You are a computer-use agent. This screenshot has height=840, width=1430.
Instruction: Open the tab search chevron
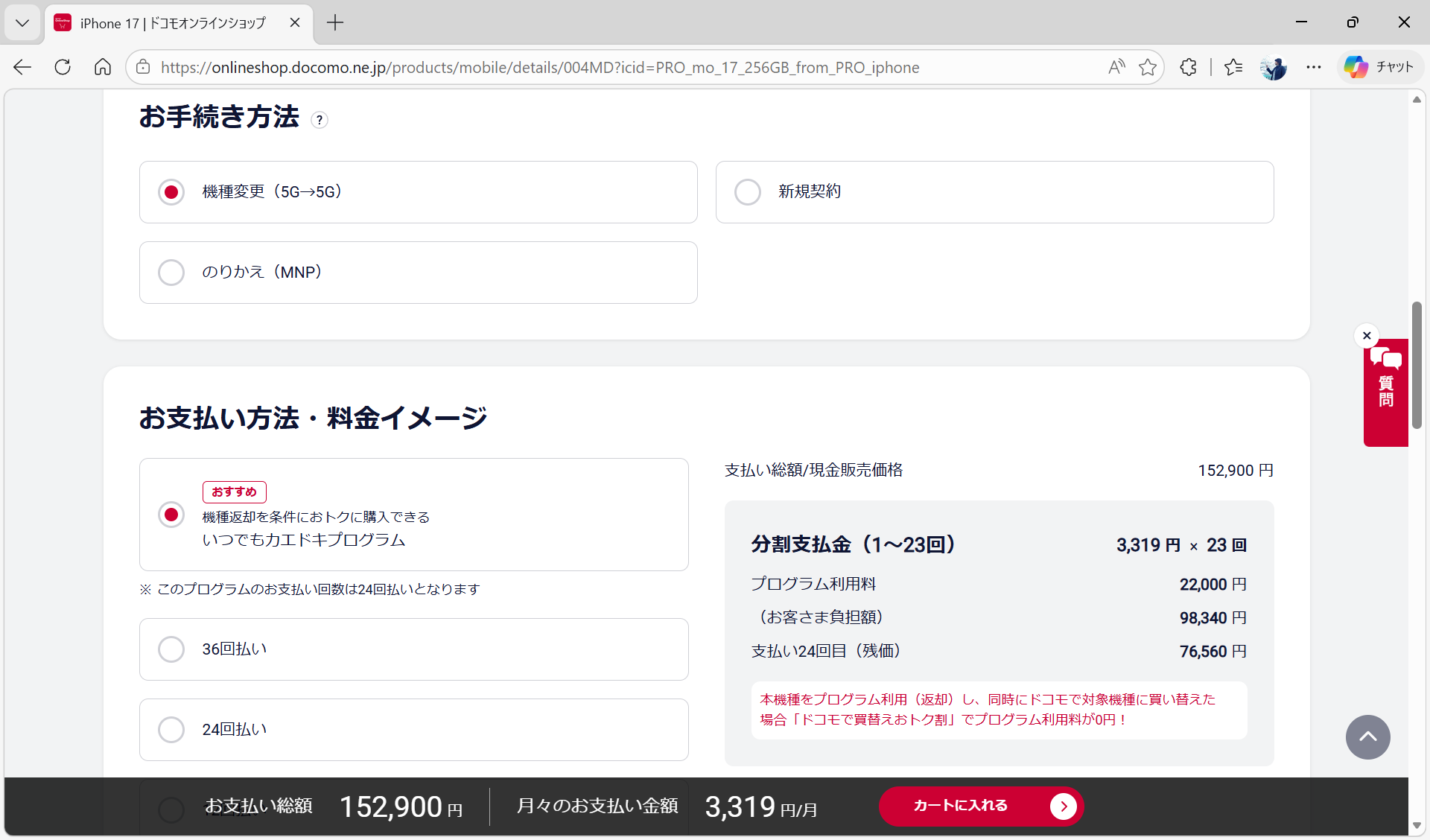[22, 23]
